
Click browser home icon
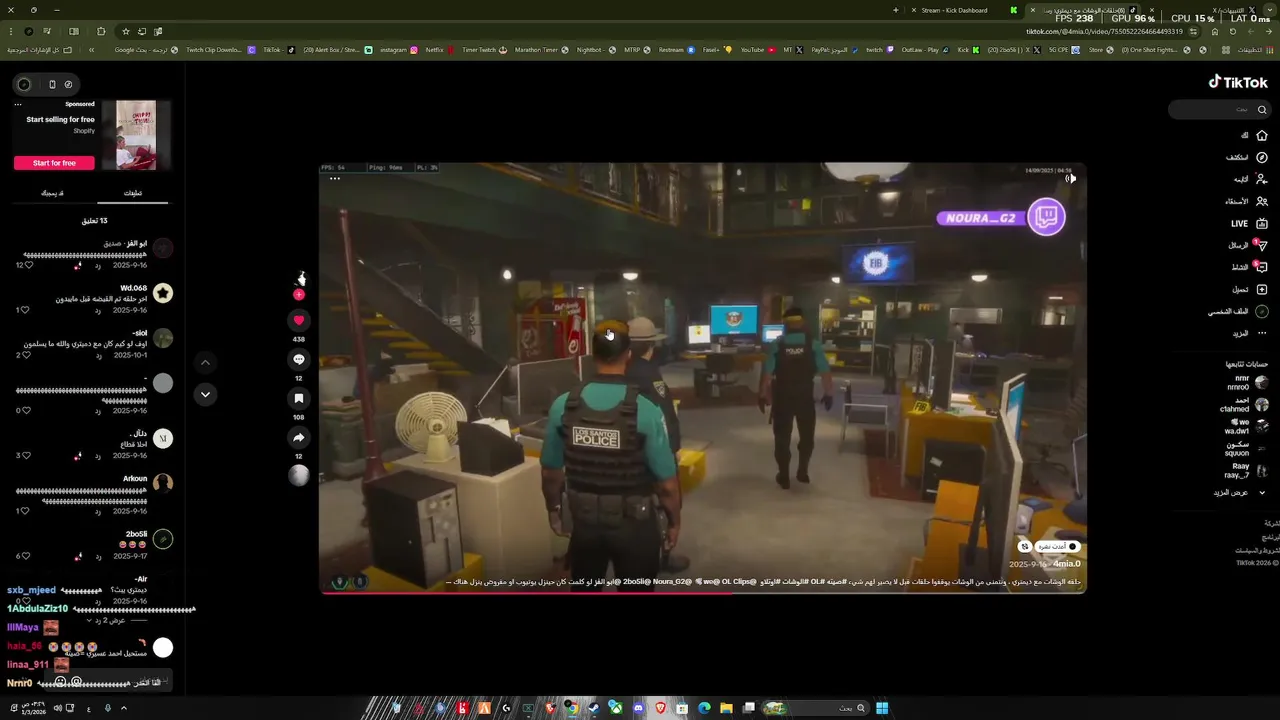point(1215,31)
